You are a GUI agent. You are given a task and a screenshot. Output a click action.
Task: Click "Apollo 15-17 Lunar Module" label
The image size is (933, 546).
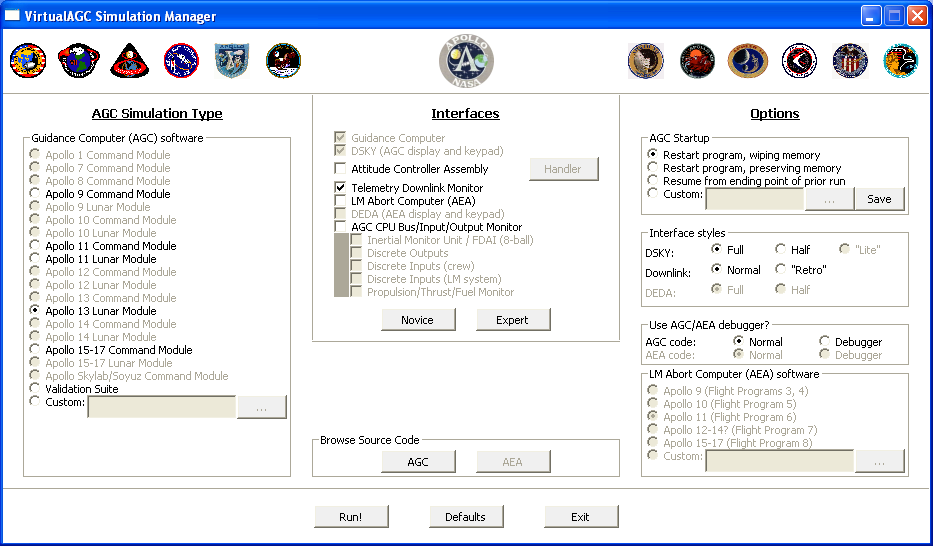pyautogui.click(x=109, y=363)
